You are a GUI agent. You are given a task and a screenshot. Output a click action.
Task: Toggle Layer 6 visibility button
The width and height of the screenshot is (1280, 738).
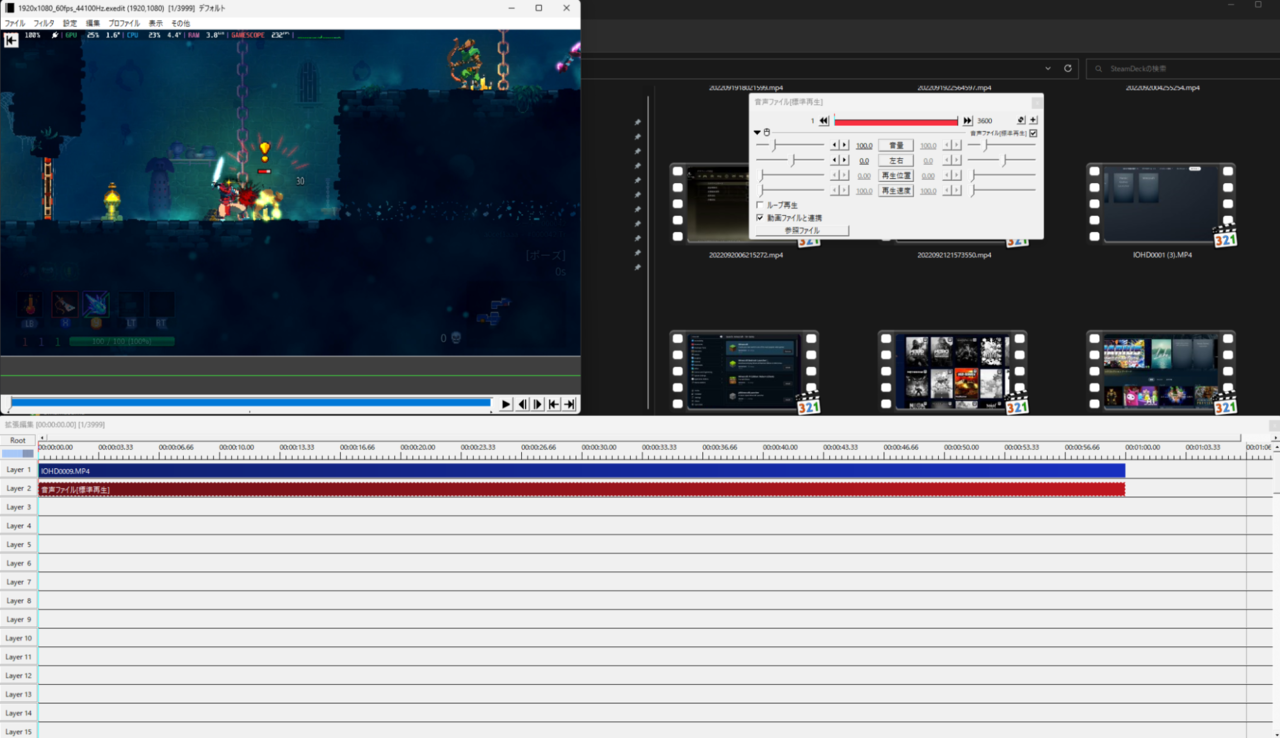click(18, 563)
